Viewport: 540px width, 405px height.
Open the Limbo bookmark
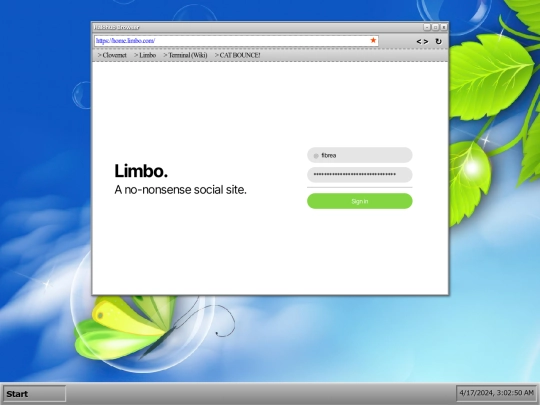[145, 55]
